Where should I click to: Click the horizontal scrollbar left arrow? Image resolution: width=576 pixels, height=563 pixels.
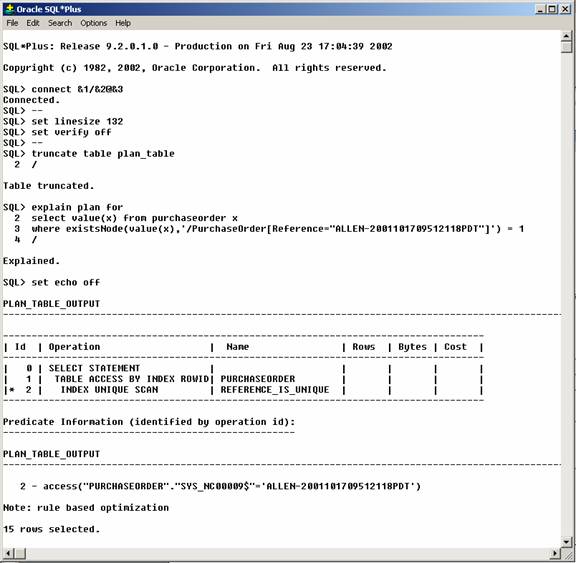pyautogui.click(x=9, y=553)
